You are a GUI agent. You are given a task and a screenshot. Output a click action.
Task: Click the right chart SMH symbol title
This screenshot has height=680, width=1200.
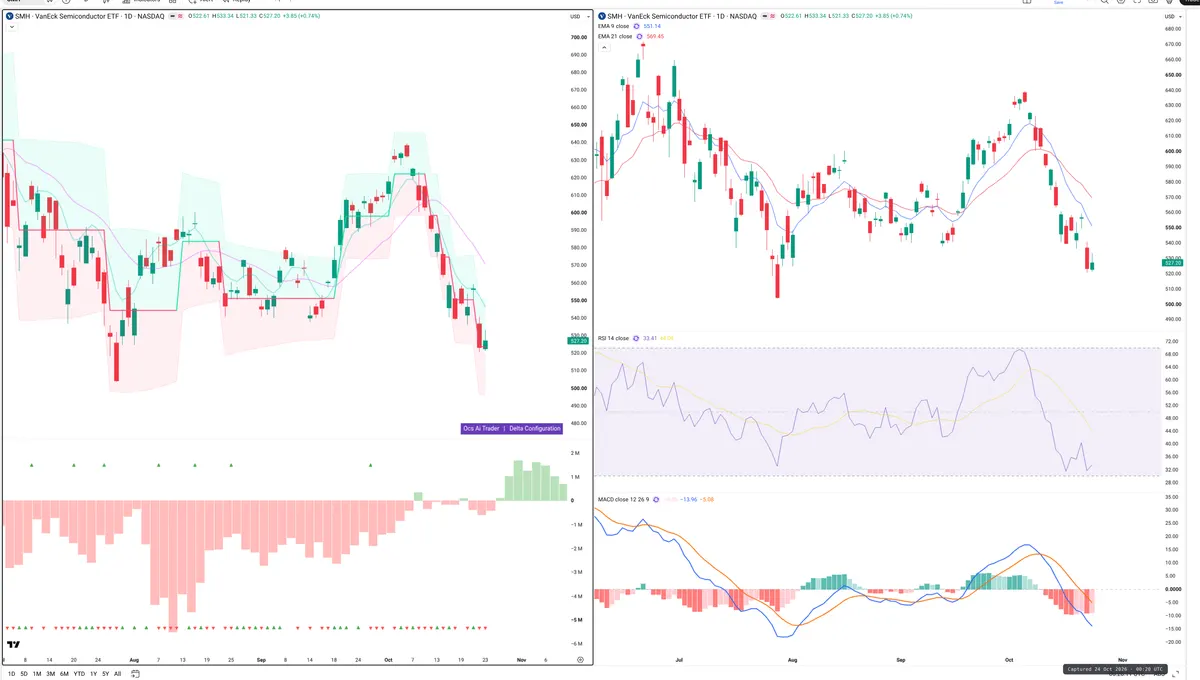(682, 16)
